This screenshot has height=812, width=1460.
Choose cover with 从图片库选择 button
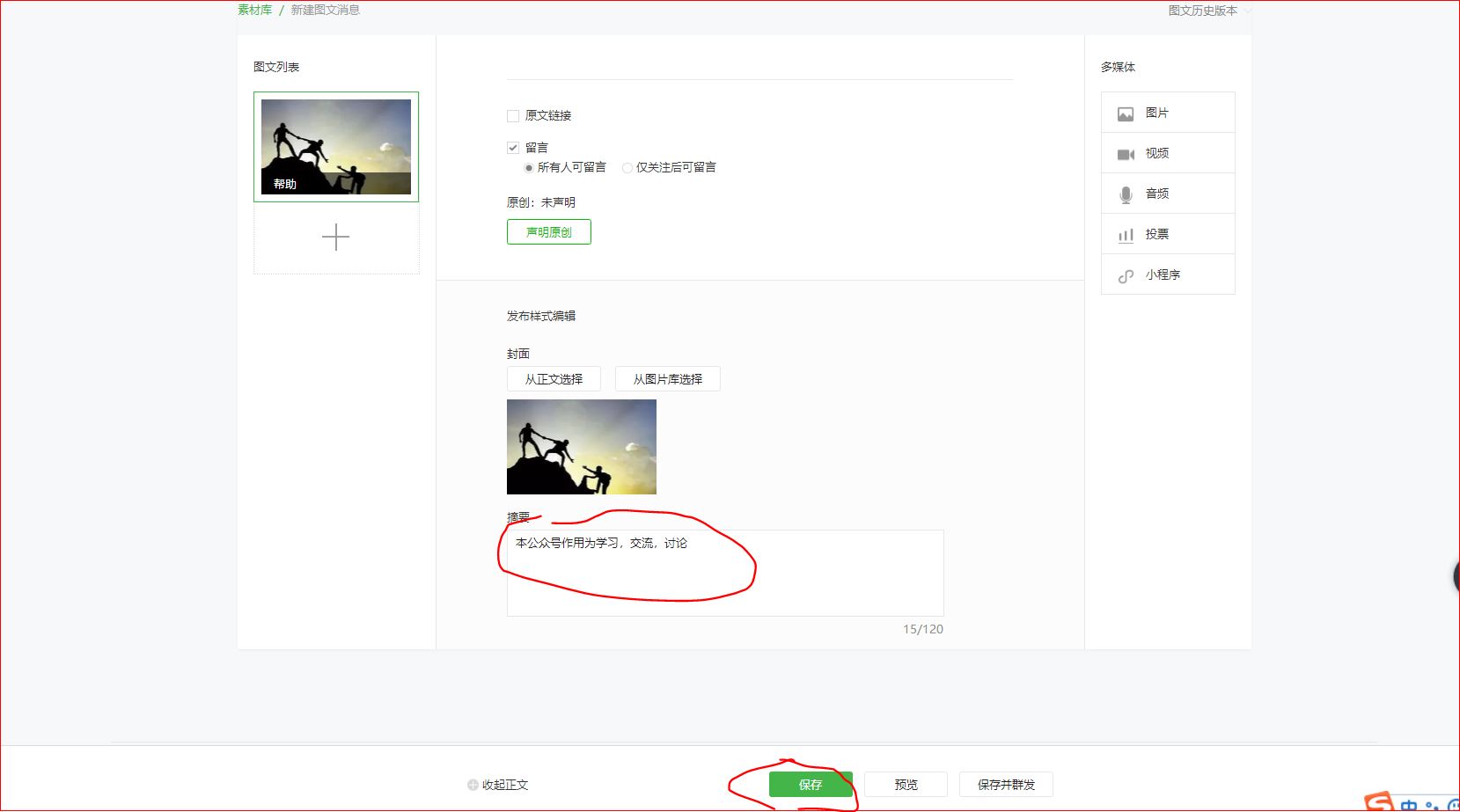pyautogui.click(x=668, y=379)
